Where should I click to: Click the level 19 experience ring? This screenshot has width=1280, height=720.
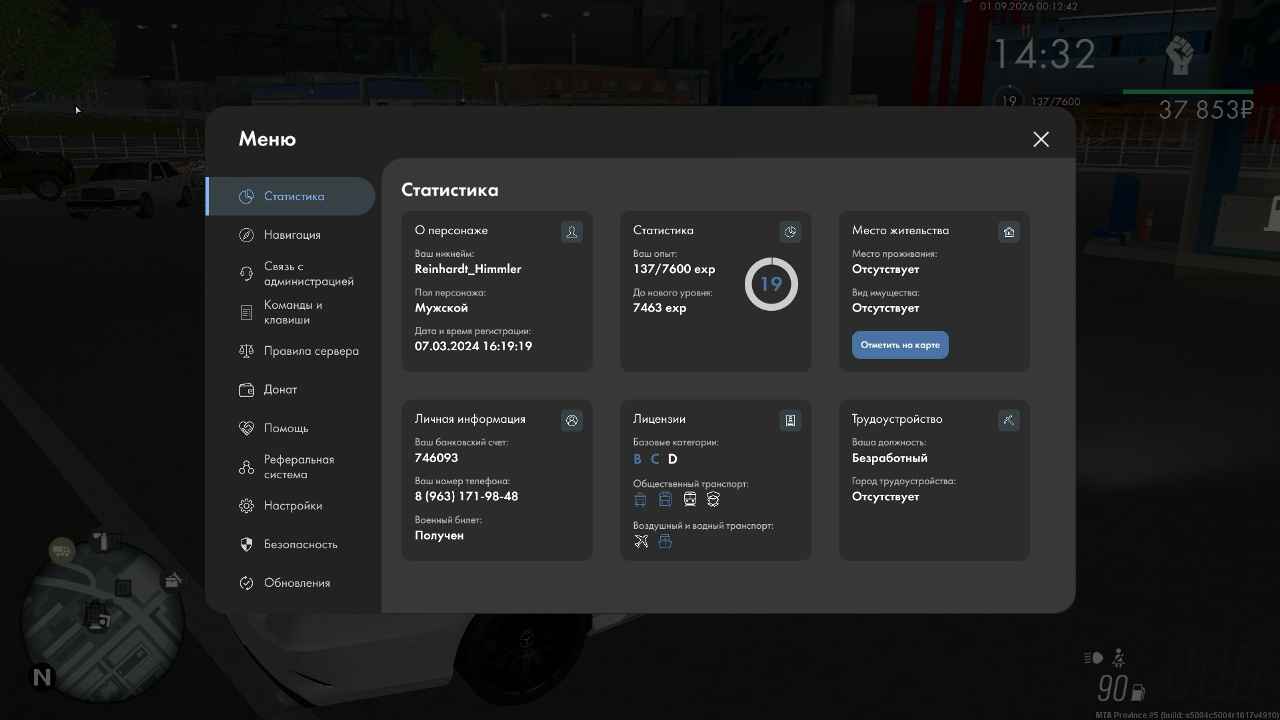point(771,284)
